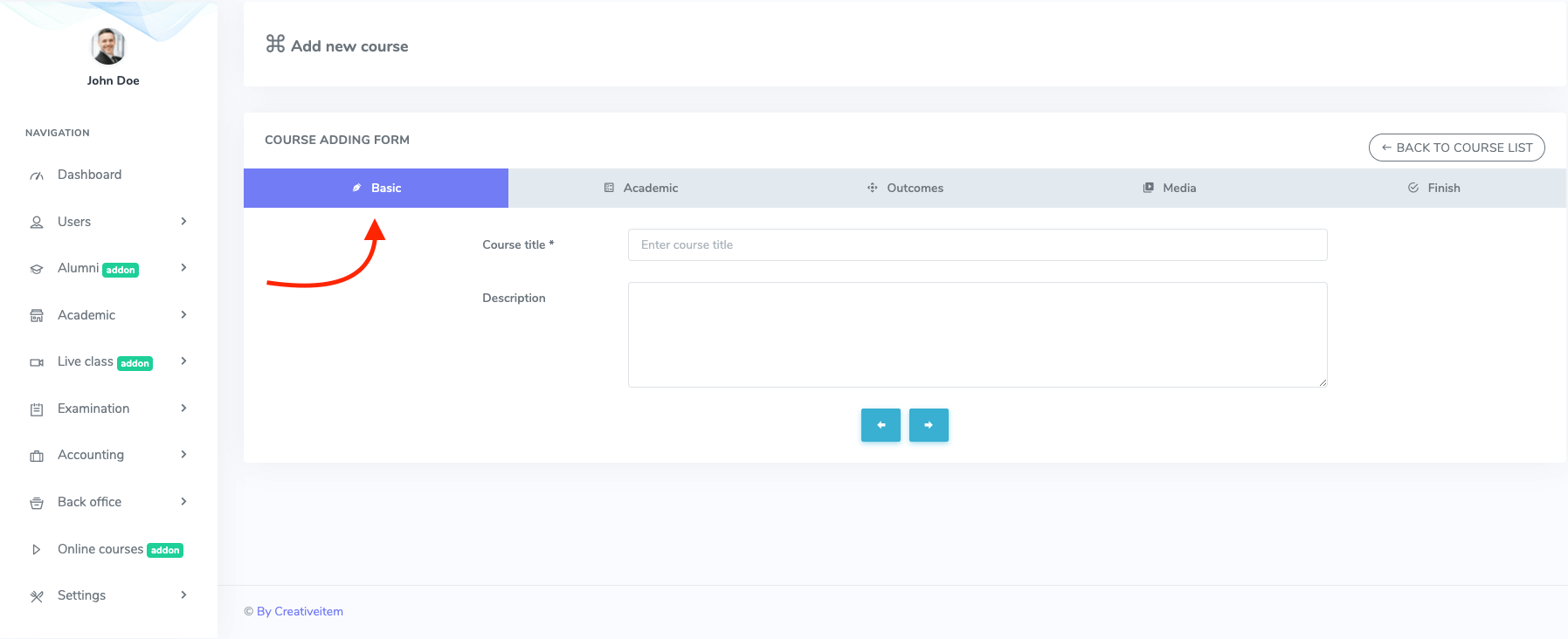This screenshot has height=639, width=1568.
Task: Expand the Settings submenu chevron
Action: pyautogui.click(x=183, y=595)
